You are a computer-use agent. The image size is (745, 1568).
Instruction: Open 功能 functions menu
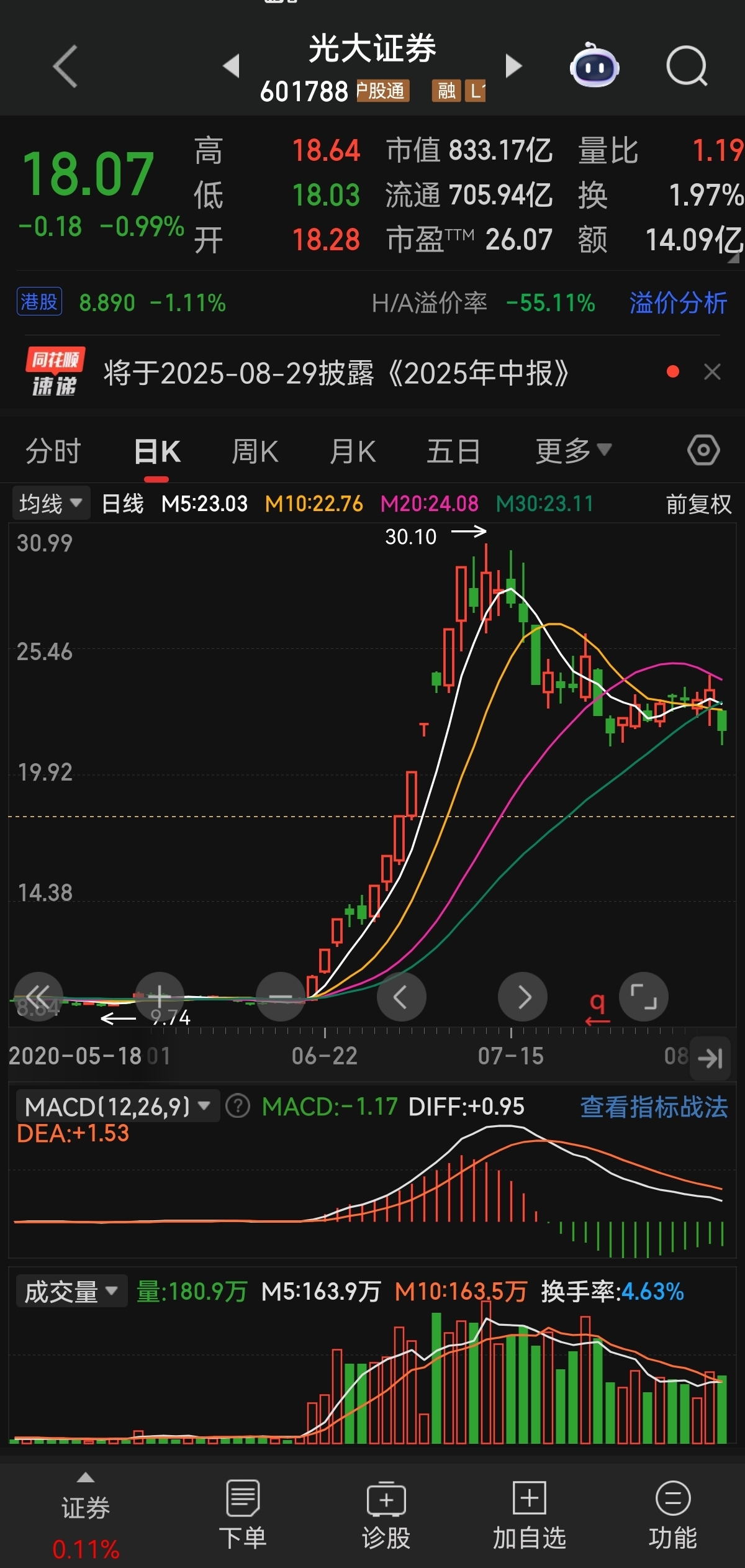click(673, 1515)
